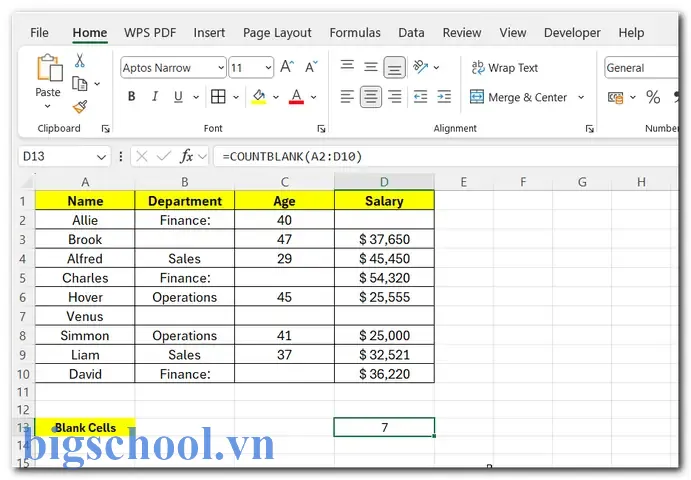Click the Percent Style icon
Screen dimensions: 691x480
tap(653, 97)
